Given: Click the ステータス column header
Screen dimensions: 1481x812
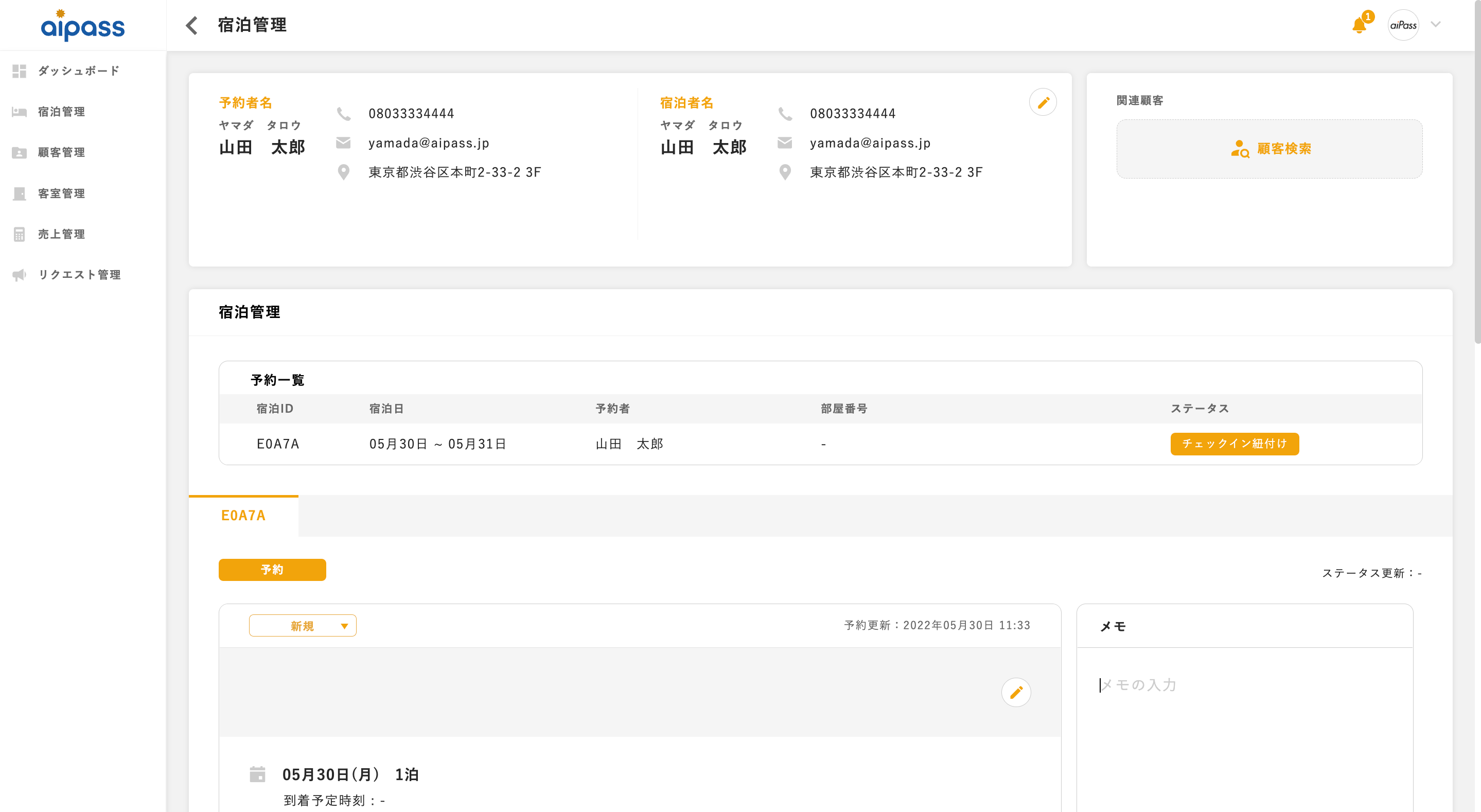Looking at the screenshot, I should click(1200, 408).
